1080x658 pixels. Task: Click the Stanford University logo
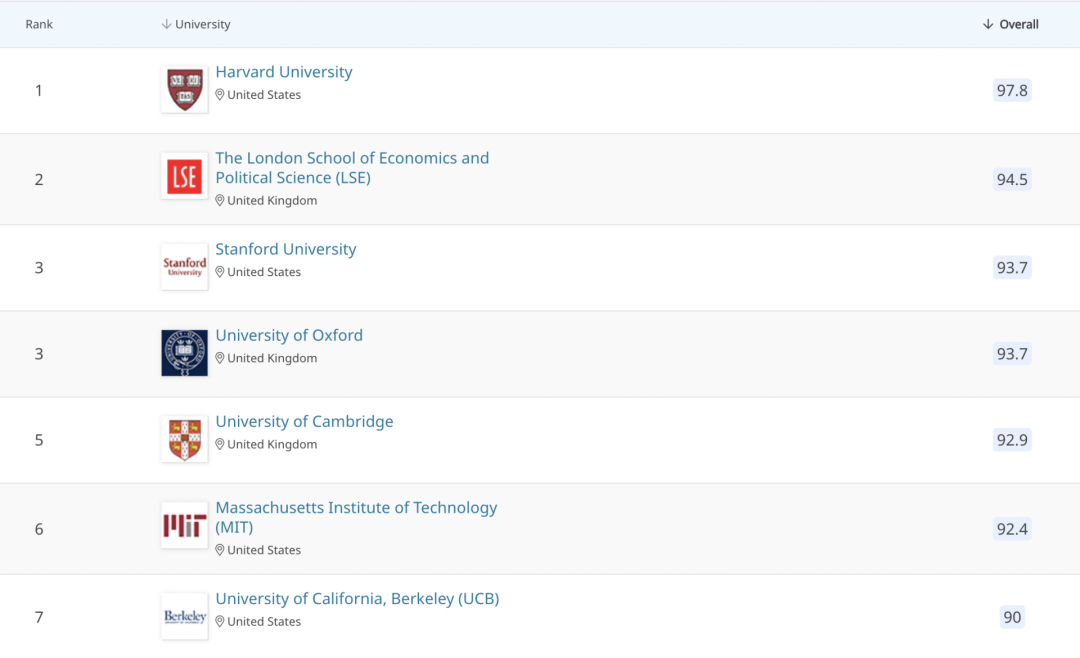pyautogui.click(x=184, y=267)
